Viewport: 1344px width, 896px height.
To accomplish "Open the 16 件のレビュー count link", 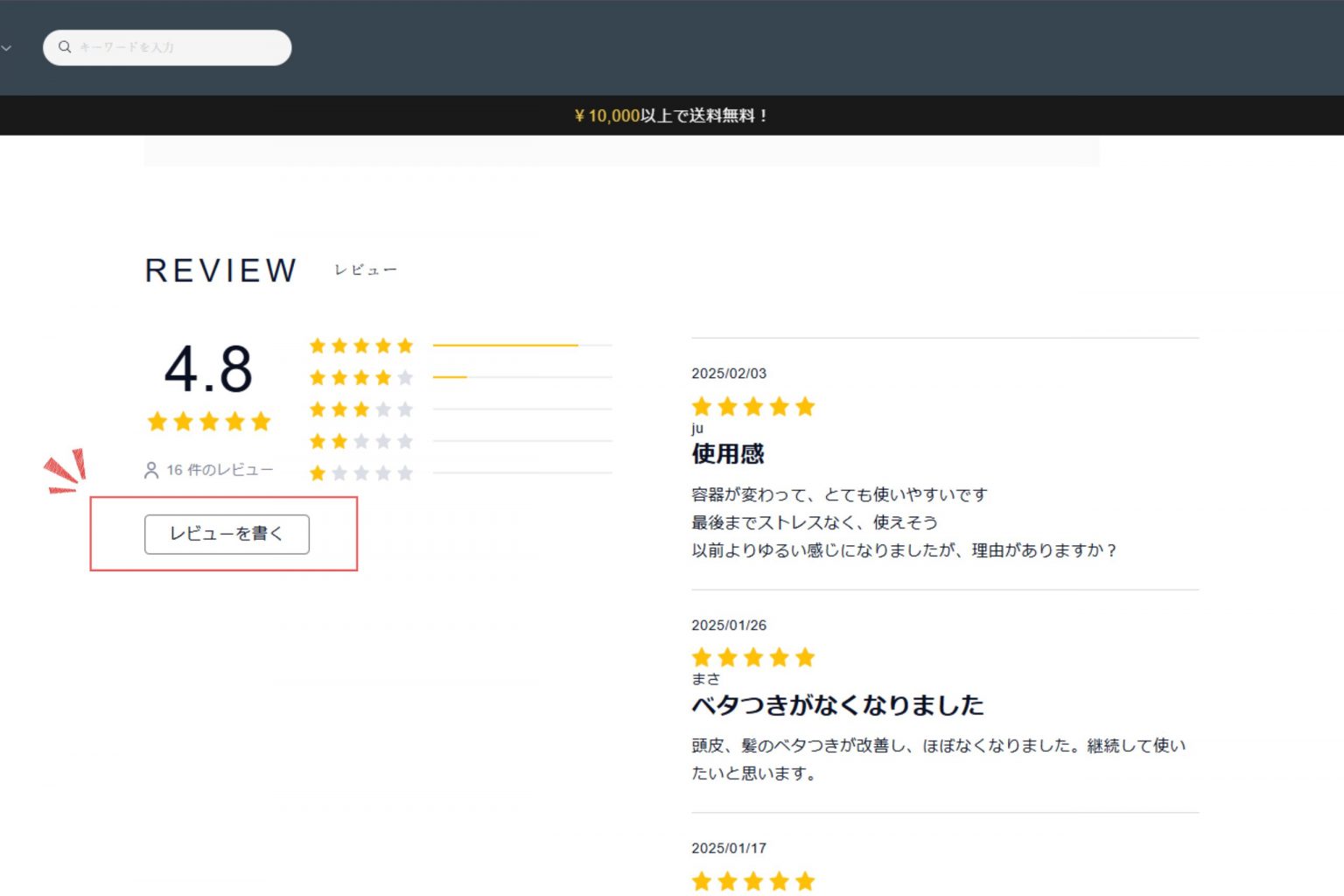I will pyautogui.click(x=219, y=471).
